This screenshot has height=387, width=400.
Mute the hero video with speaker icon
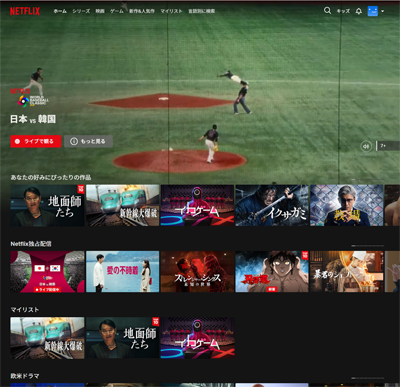pos(366,146)
